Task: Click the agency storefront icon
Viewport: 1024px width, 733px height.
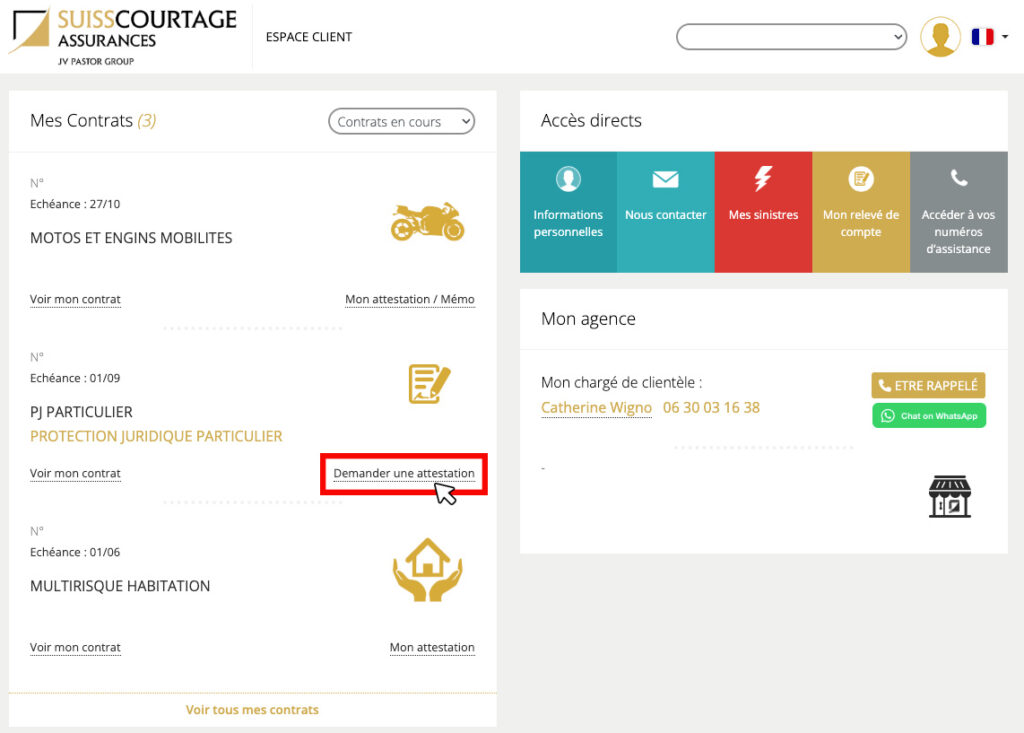Action: coord(949,496)
